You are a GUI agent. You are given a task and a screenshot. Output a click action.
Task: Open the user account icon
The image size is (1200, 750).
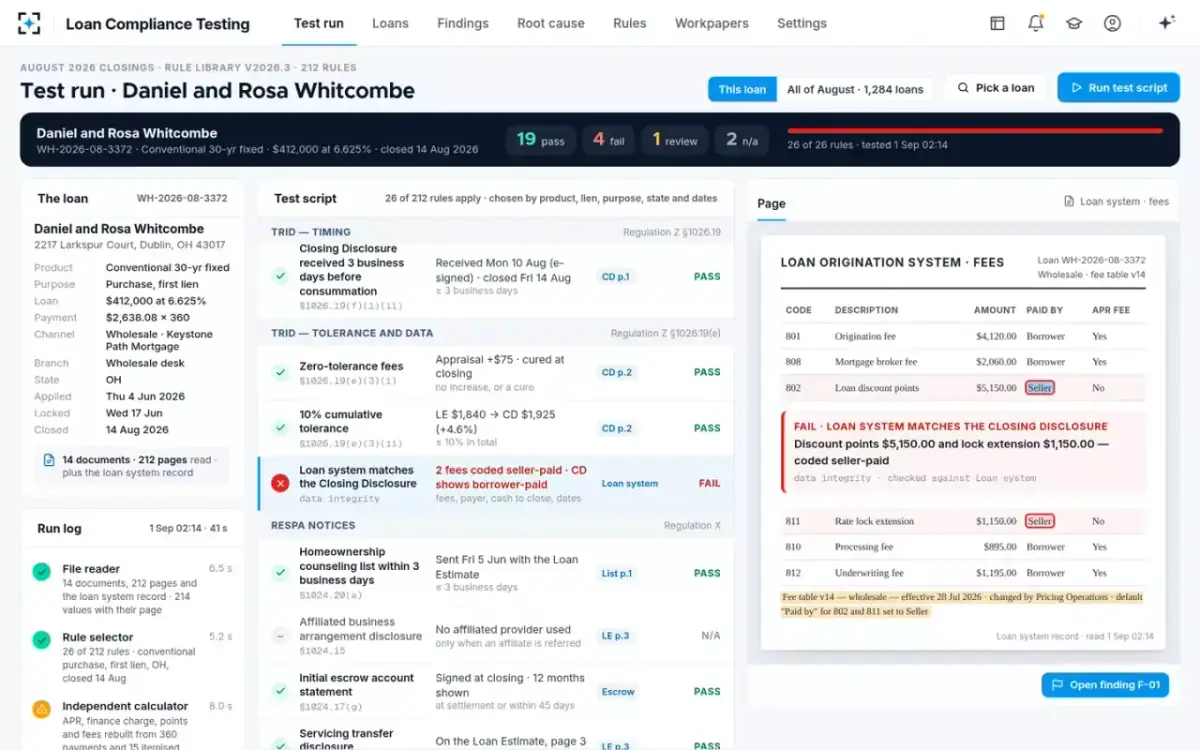pyautogui.click(x=1112, y=23)
